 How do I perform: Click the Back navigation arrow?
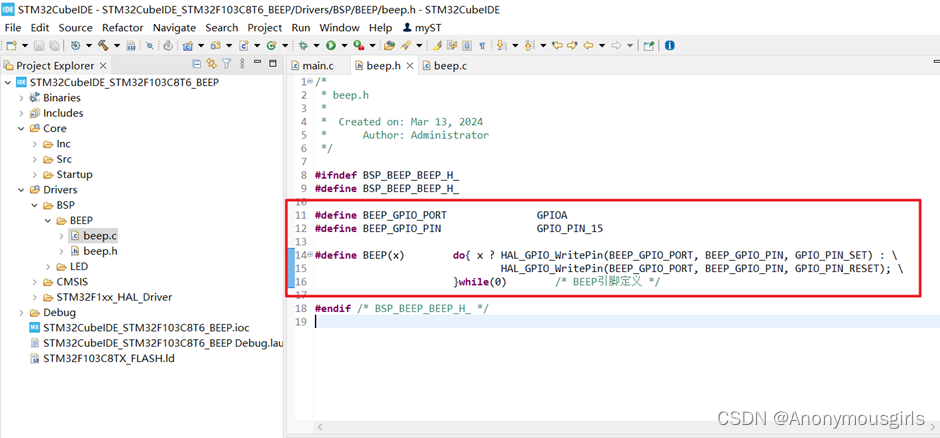[x=588, y=46]
